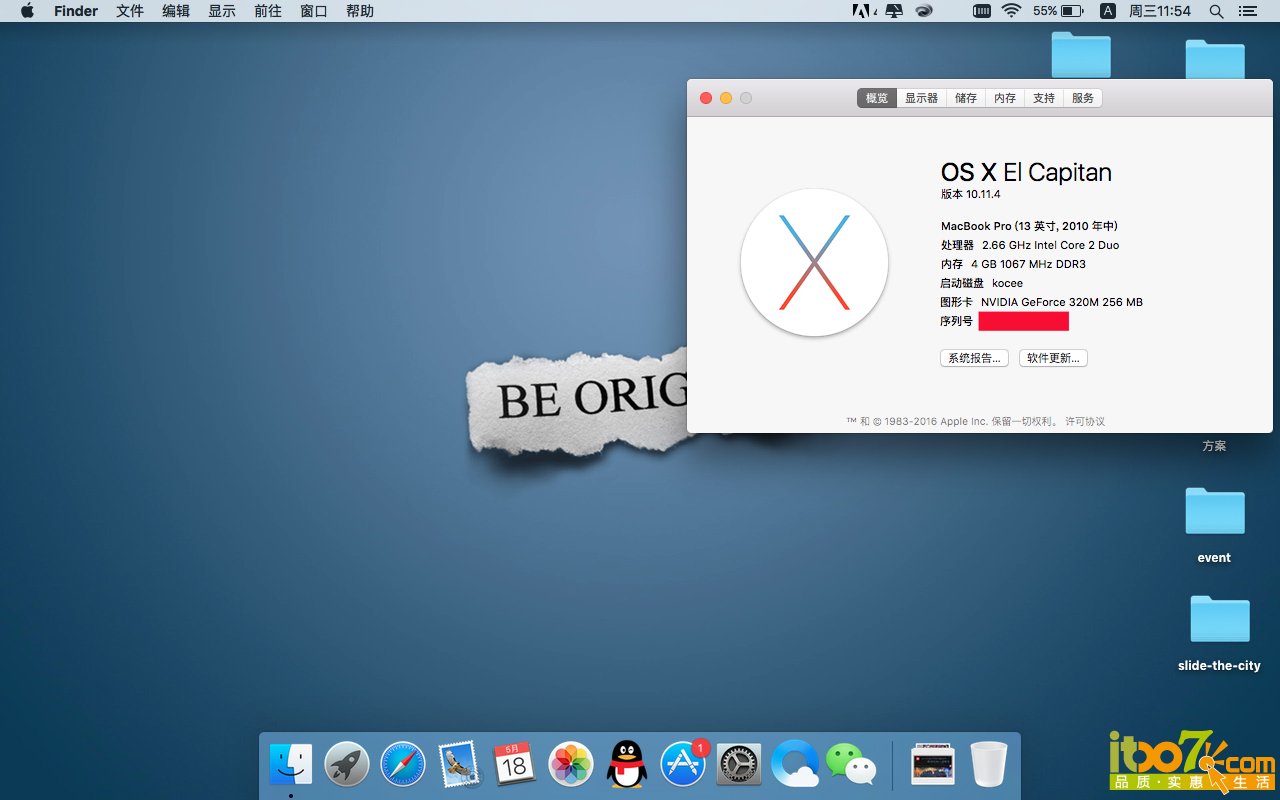The width and height of the screenshot is (1280, 800).
Task: Close the About This Mac window
Action: point(706,98)
